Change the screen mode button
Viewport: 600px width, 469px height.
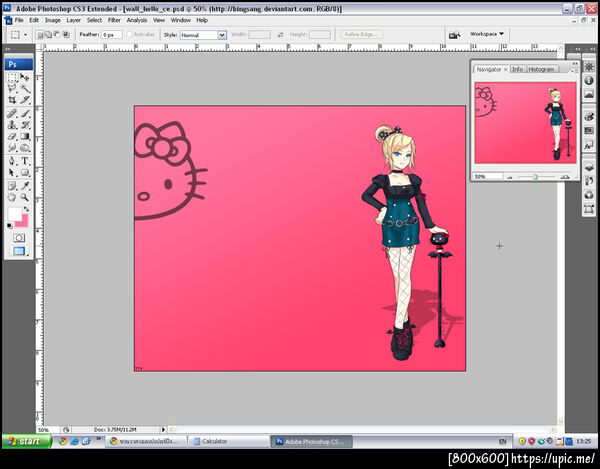click(19, 251)
